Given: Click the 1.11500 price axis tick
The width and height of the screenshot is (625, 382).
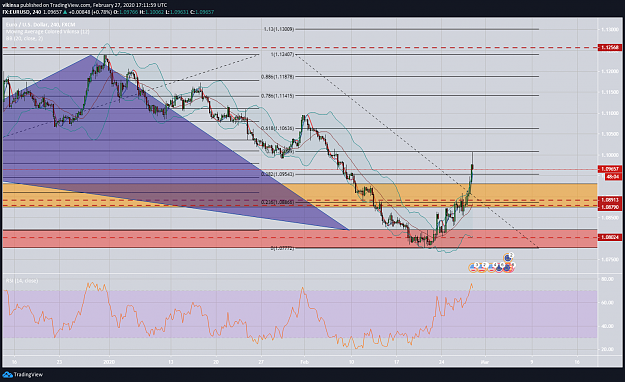Looking at the screenshot, I should click(x=610, y=92).
